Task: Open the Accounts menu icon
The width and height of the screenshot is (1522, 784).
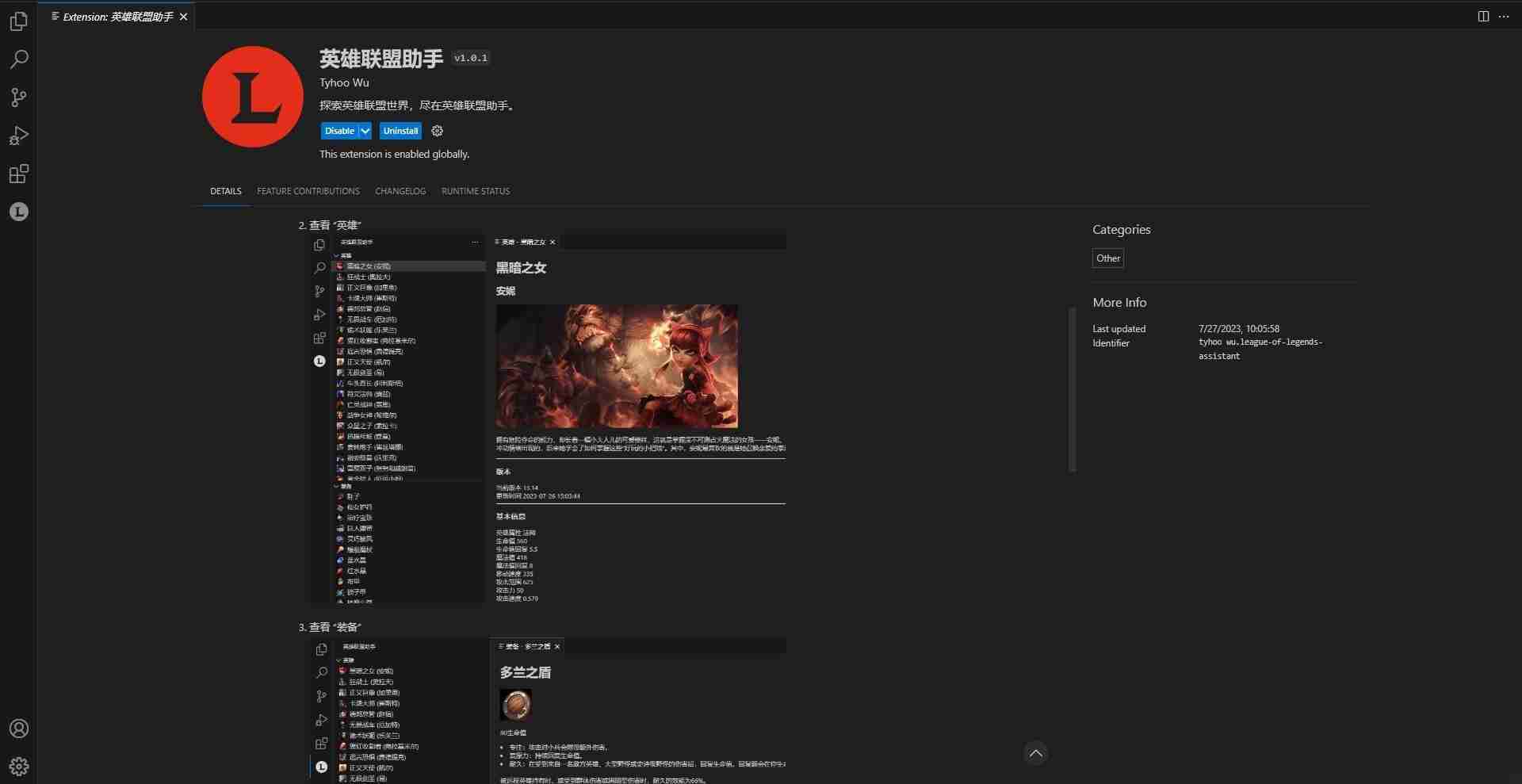Action: point(19,729)
